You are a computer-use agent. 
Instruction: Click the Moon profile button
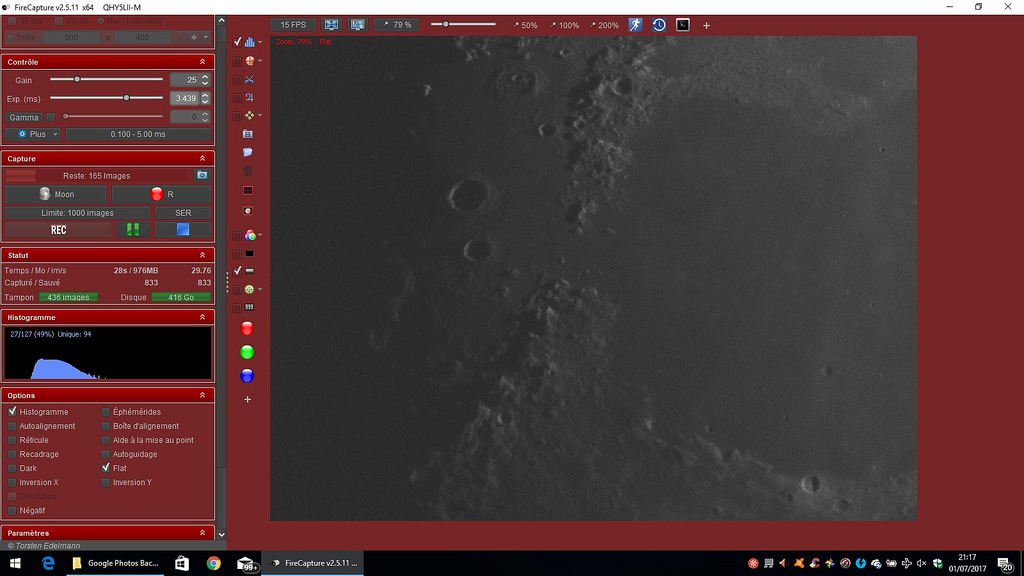[x=56, y=194]
